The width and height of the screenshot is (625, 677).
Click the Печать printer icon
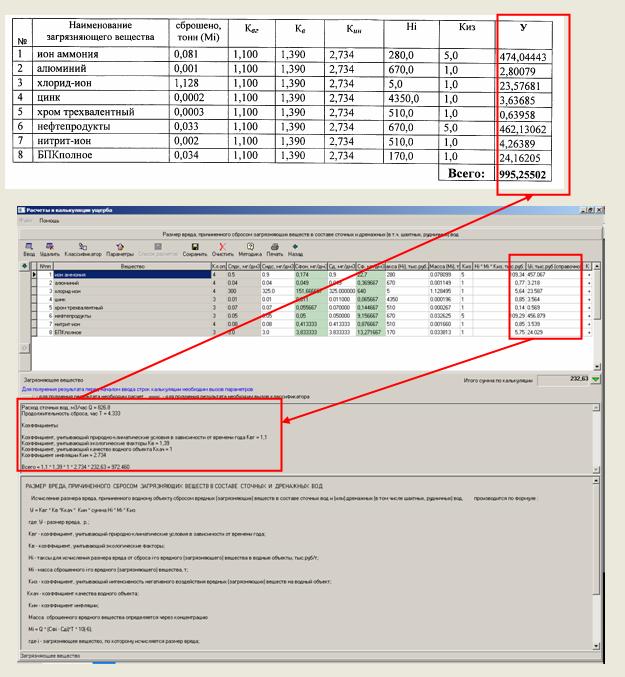coord(274,246)
